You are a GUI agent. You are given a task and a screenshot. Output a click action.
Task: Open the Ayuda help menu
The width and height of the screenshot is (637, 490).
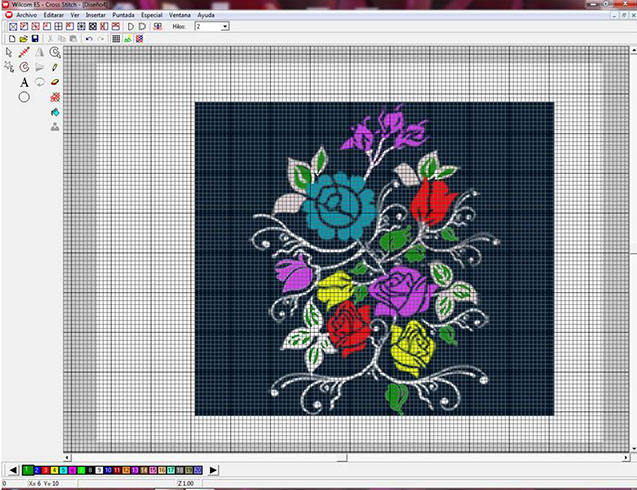[x=206, y=15]
